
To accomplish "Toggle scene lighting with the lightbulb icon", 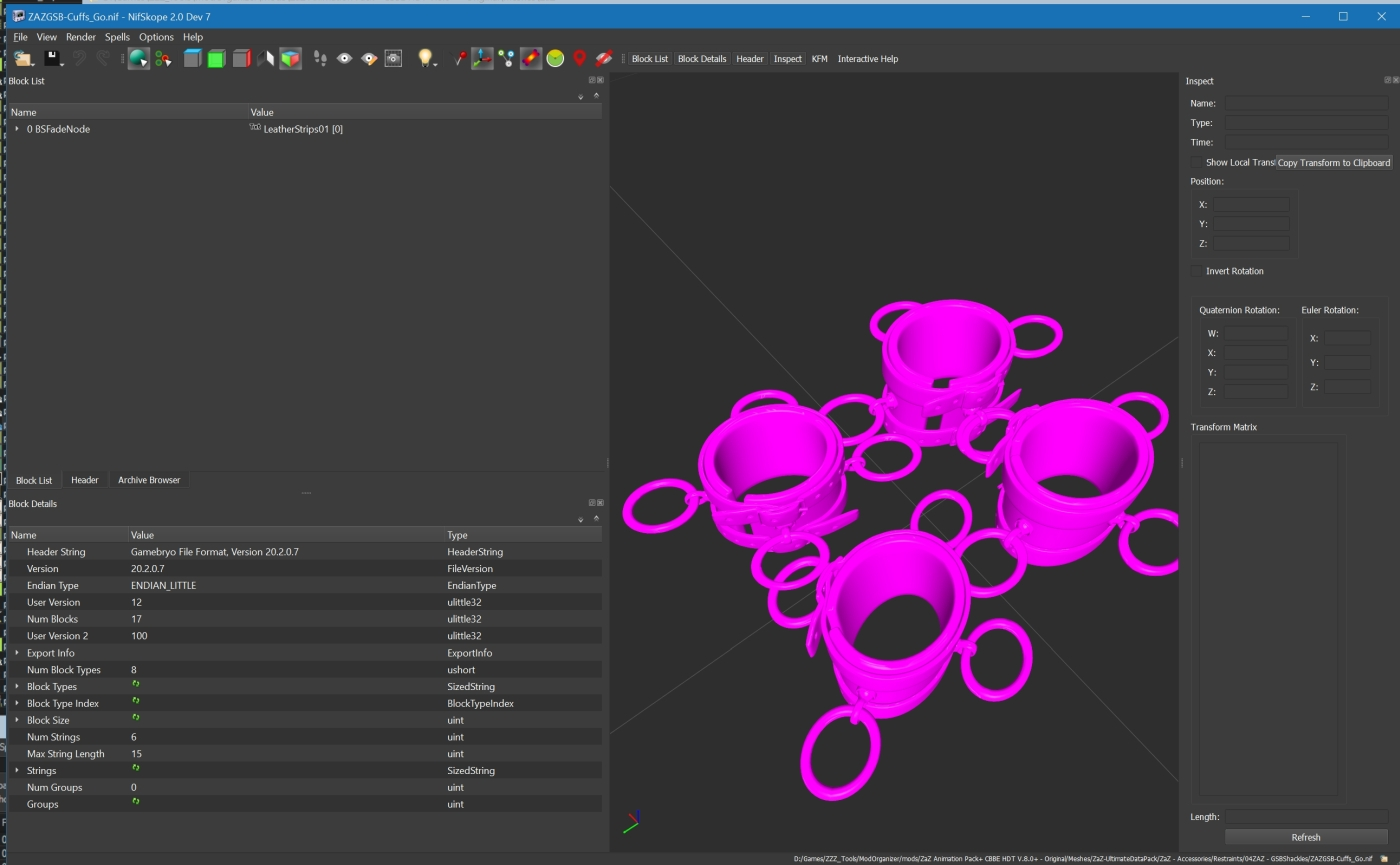I will tap(425, 58).
